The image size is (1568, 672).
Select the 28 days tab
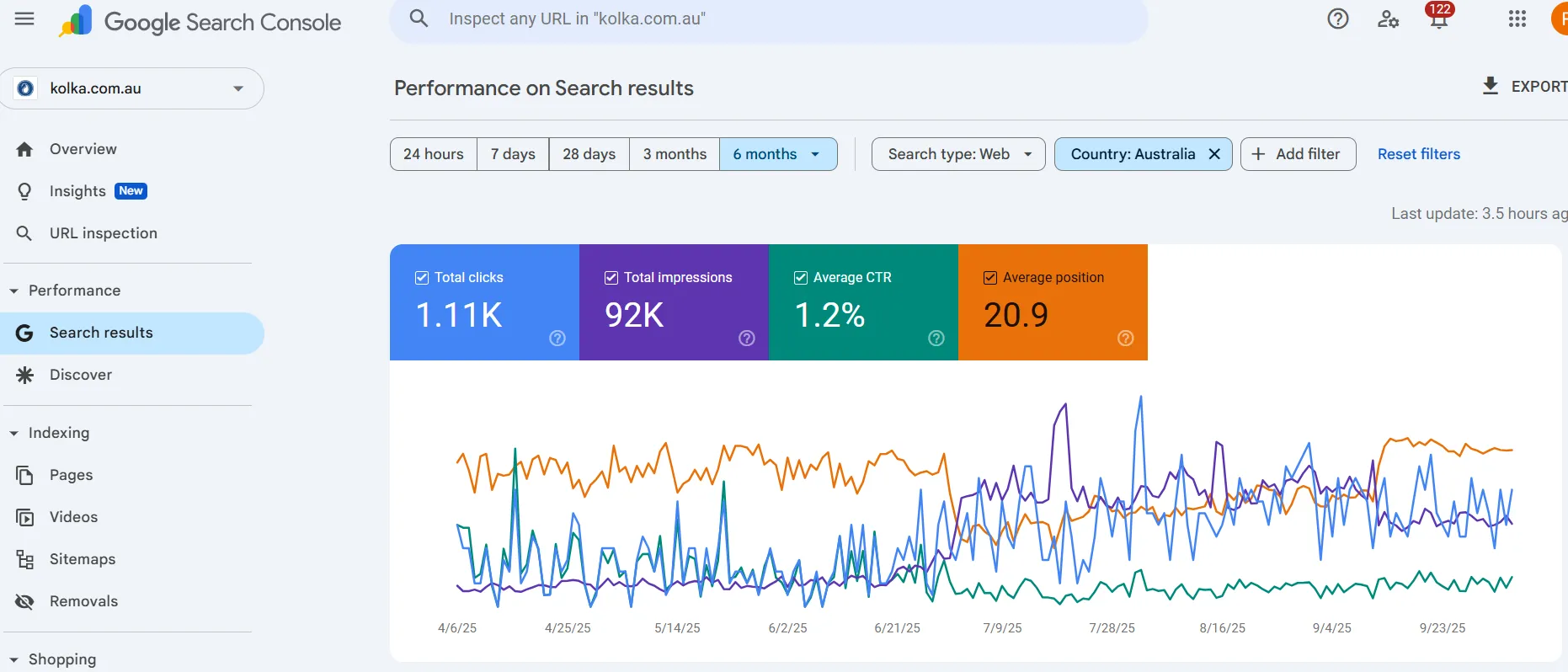point(589,154)
